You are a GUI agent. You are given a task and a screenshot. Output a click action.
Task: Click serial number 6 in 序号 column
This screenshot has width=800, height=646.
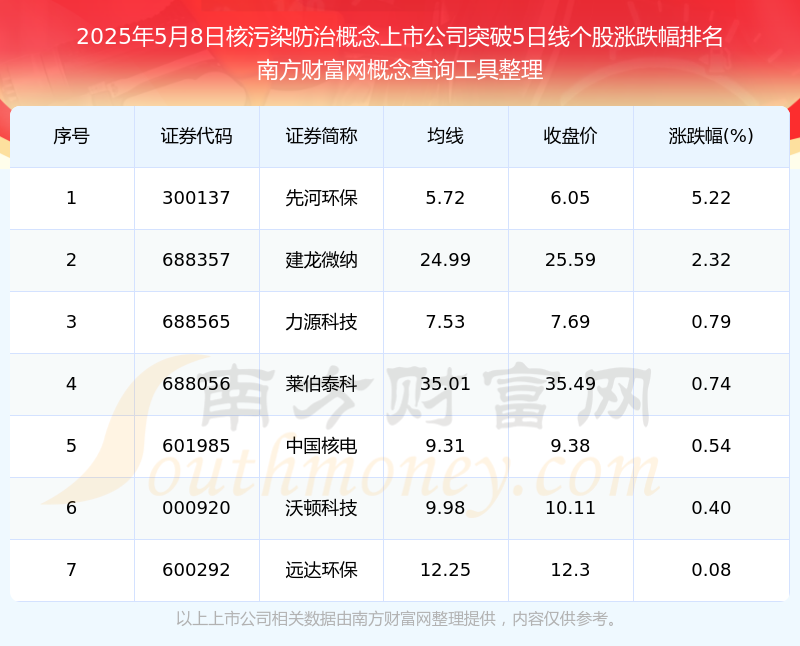[x=71, y=508]
